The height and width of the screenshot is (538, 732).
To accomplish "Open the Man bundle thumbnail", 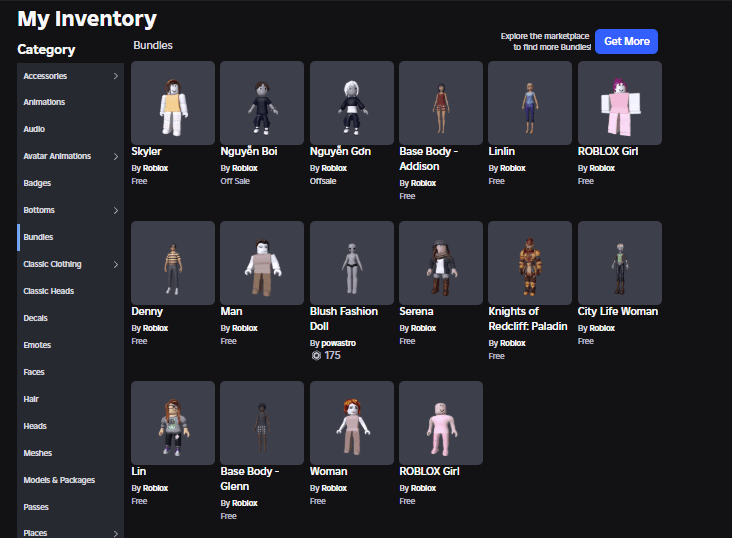I will pos(262,263).
